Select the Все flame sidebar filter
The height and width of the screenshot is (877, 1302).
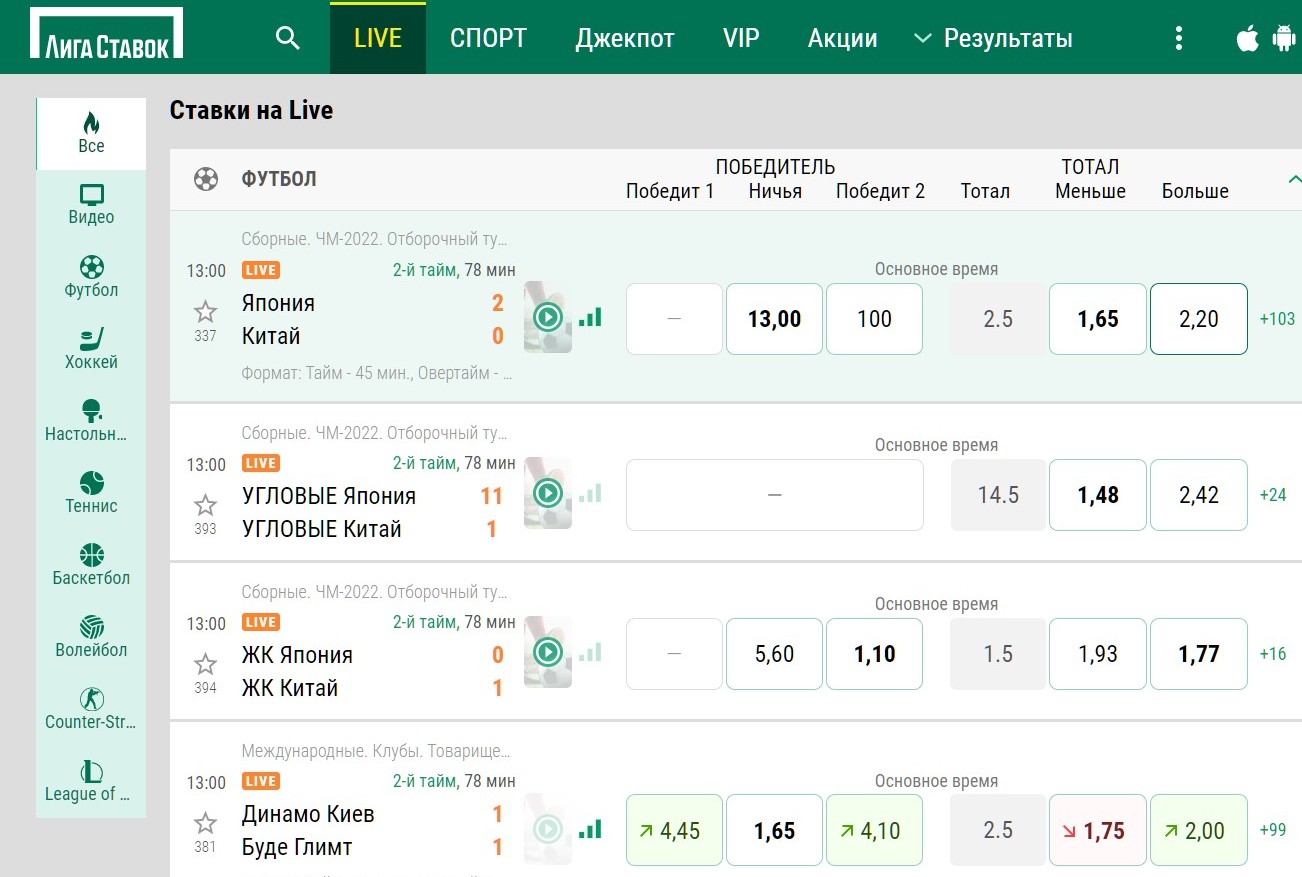pyautogui.click(x=91, y=133)
